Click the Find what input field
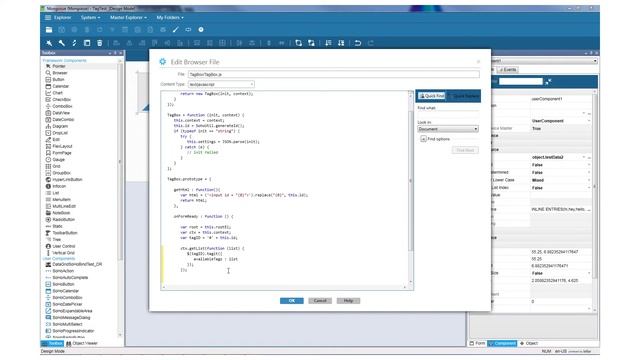This screenshot has height=360, width=640. (x=448, y=115)
